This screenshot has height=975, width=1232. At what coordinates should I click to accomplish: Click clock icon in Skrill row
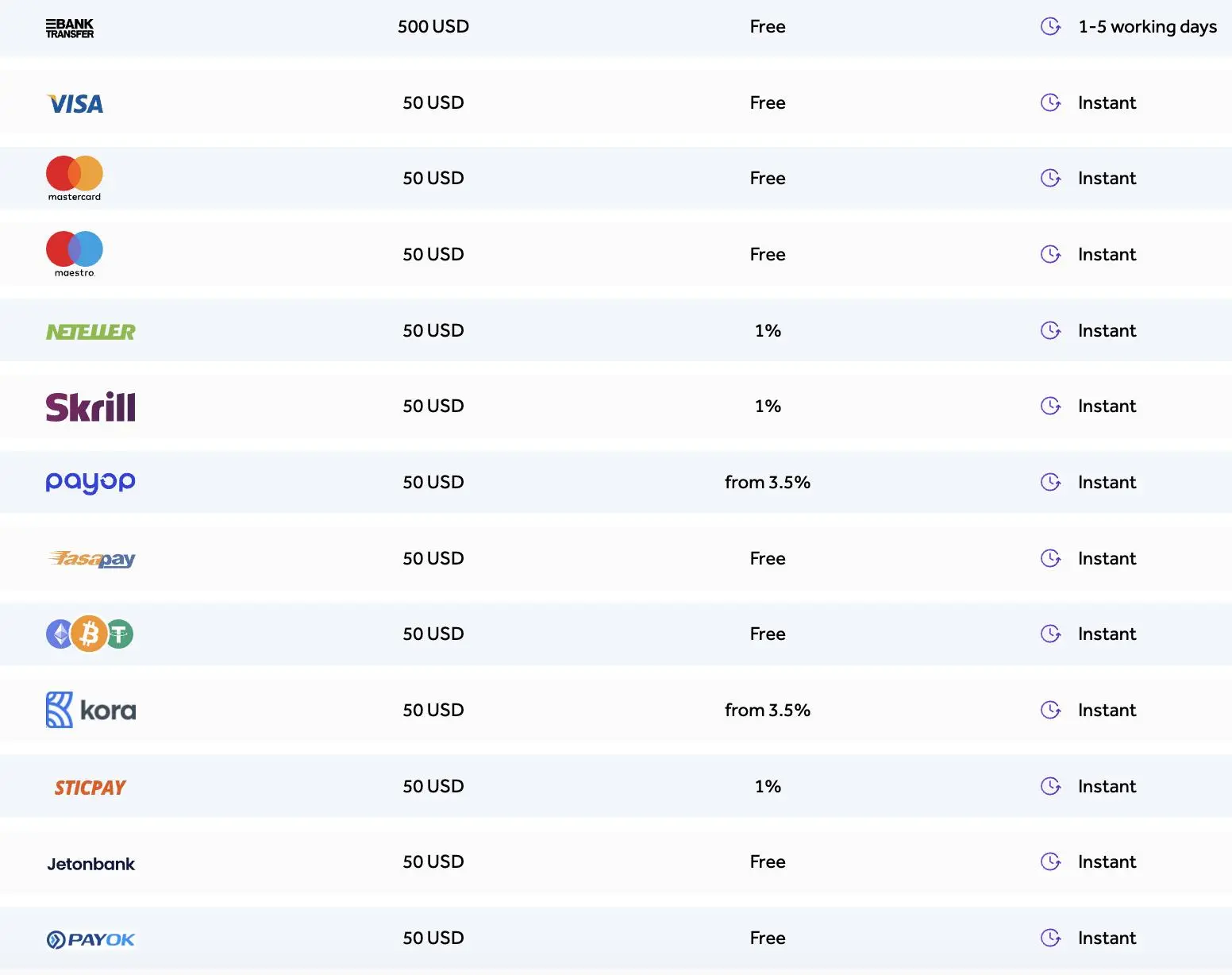click(x=1050, y=406)
